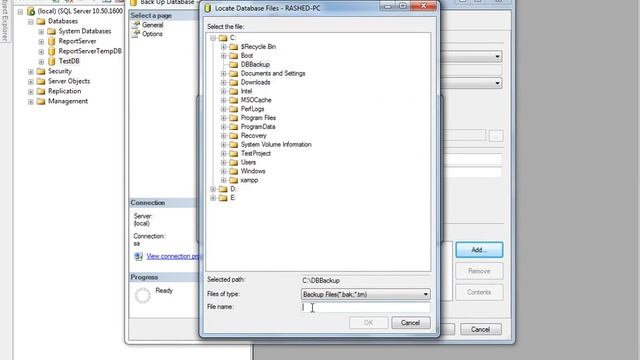Image resolution: width=640 pixels, height=360 pixels.
Task: Expand the D: drive tree node
Action: (213, 189)
